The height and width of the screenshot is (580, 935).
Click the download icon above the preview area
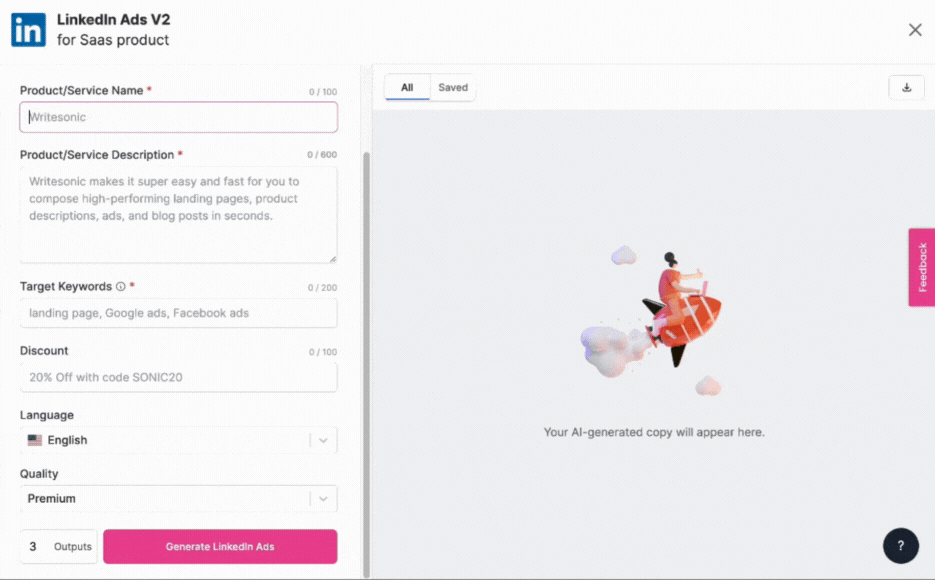(906, 87)
